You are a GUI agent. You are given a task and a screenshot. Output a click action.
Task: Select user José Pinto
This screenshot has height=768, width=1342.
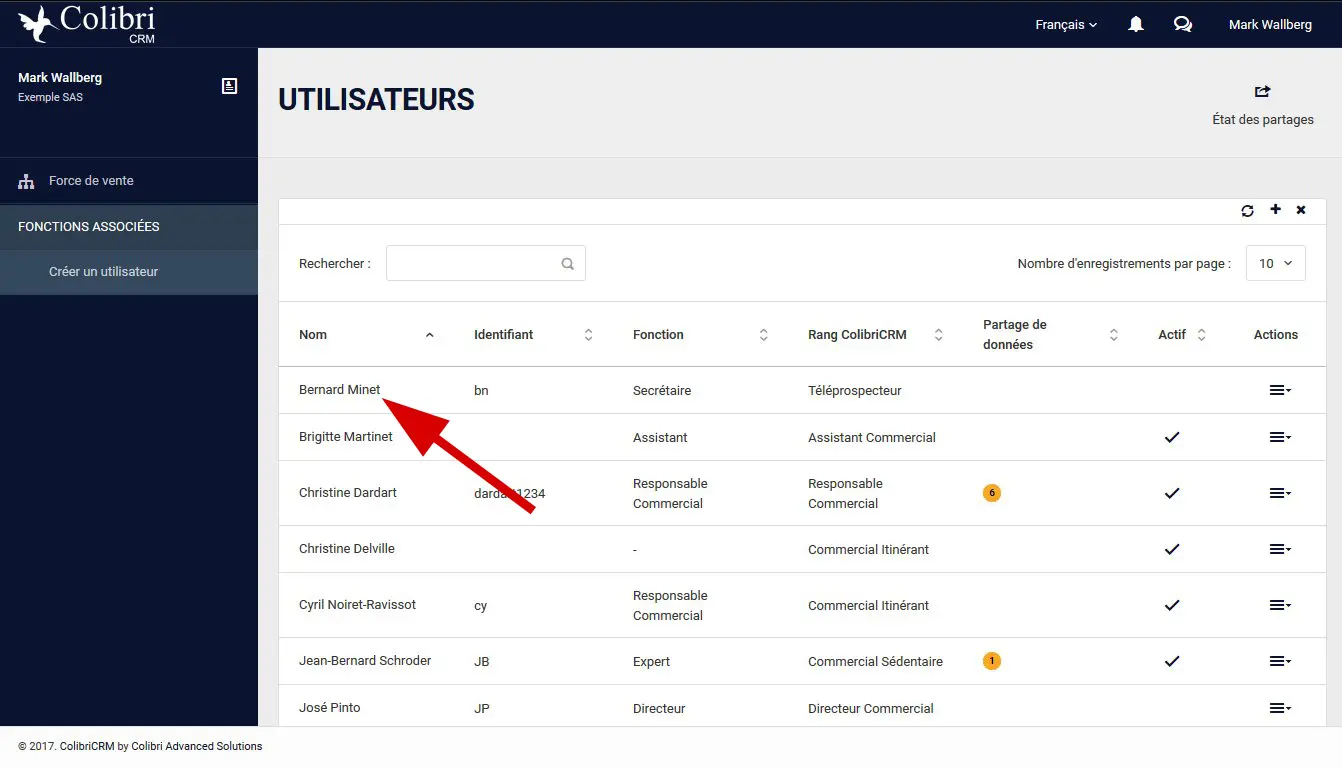tap(330, 708)
